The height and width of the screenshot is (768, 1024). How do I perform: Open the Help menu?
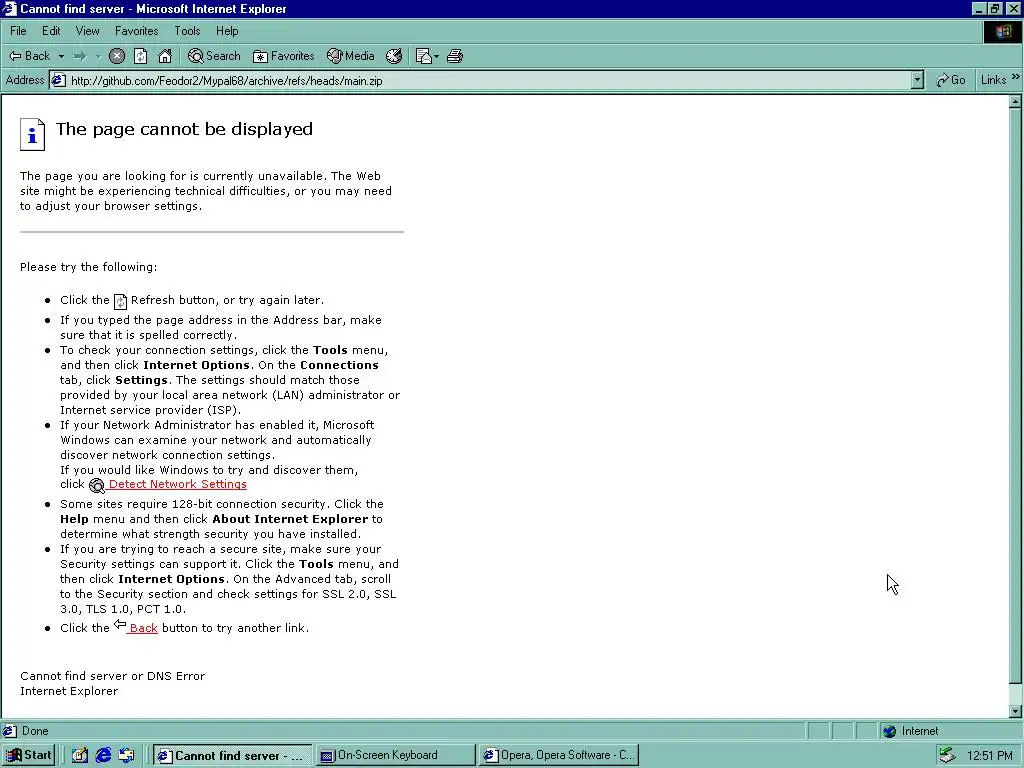click(x=227, y=31)
